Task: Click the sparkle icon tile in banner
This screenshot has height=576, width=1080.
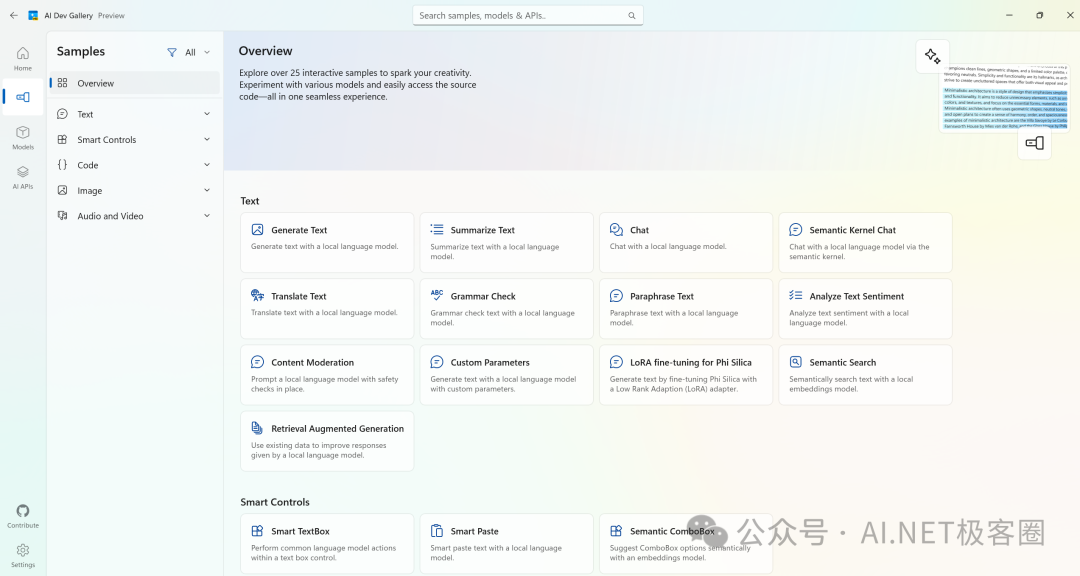Action: pyautogui.click(x=933, y=56)
